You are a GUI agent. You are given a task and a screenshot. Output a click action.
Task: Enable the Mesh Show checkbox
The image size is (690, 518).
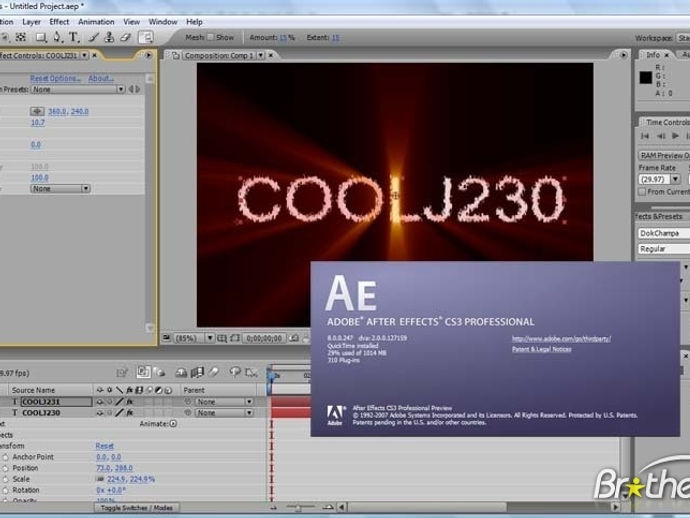tap(210, 37)
